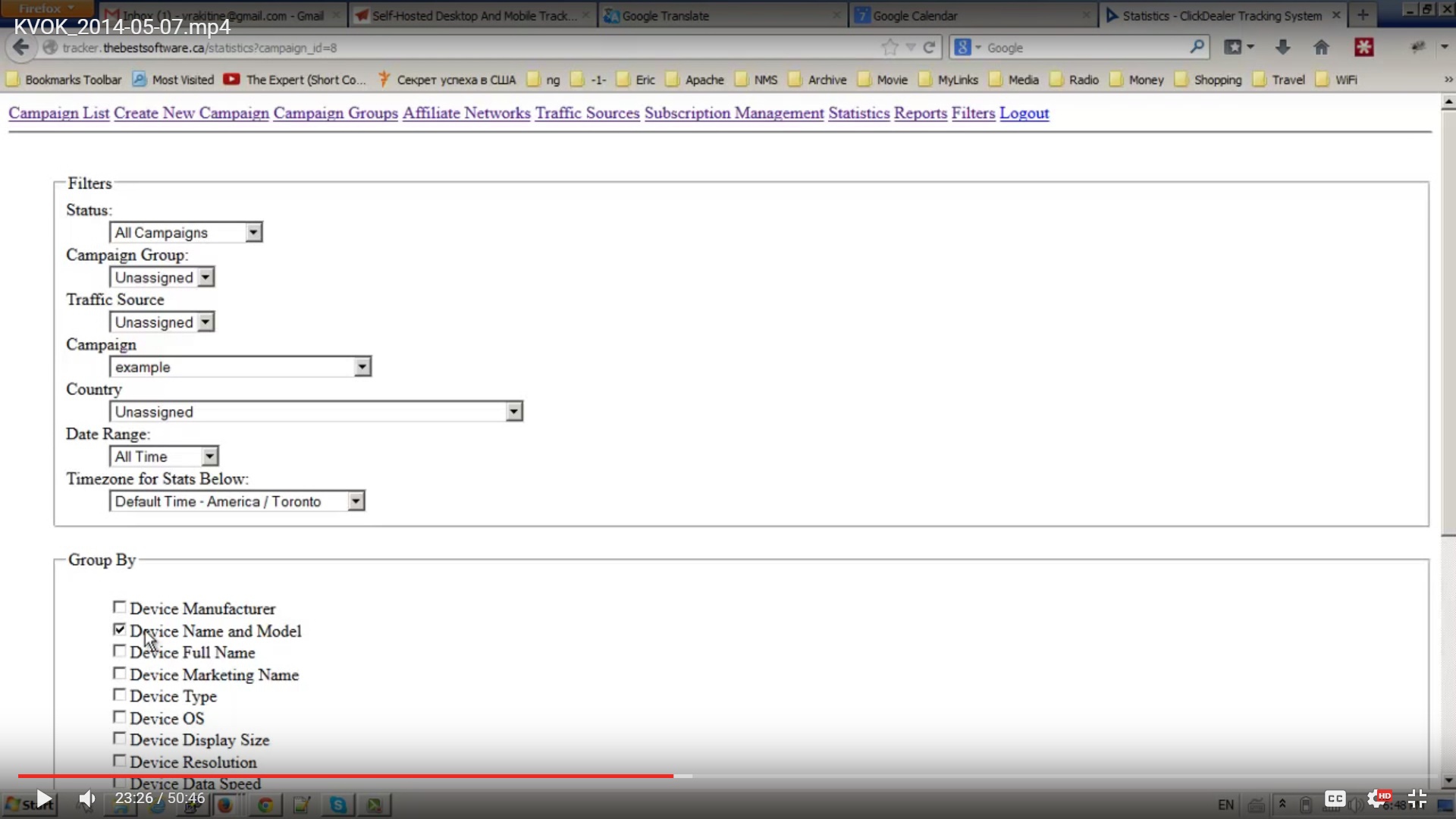This screenshot has height=819, width=1456.
Task: Click the search magnifier icon
Action: coord(1197,47)
